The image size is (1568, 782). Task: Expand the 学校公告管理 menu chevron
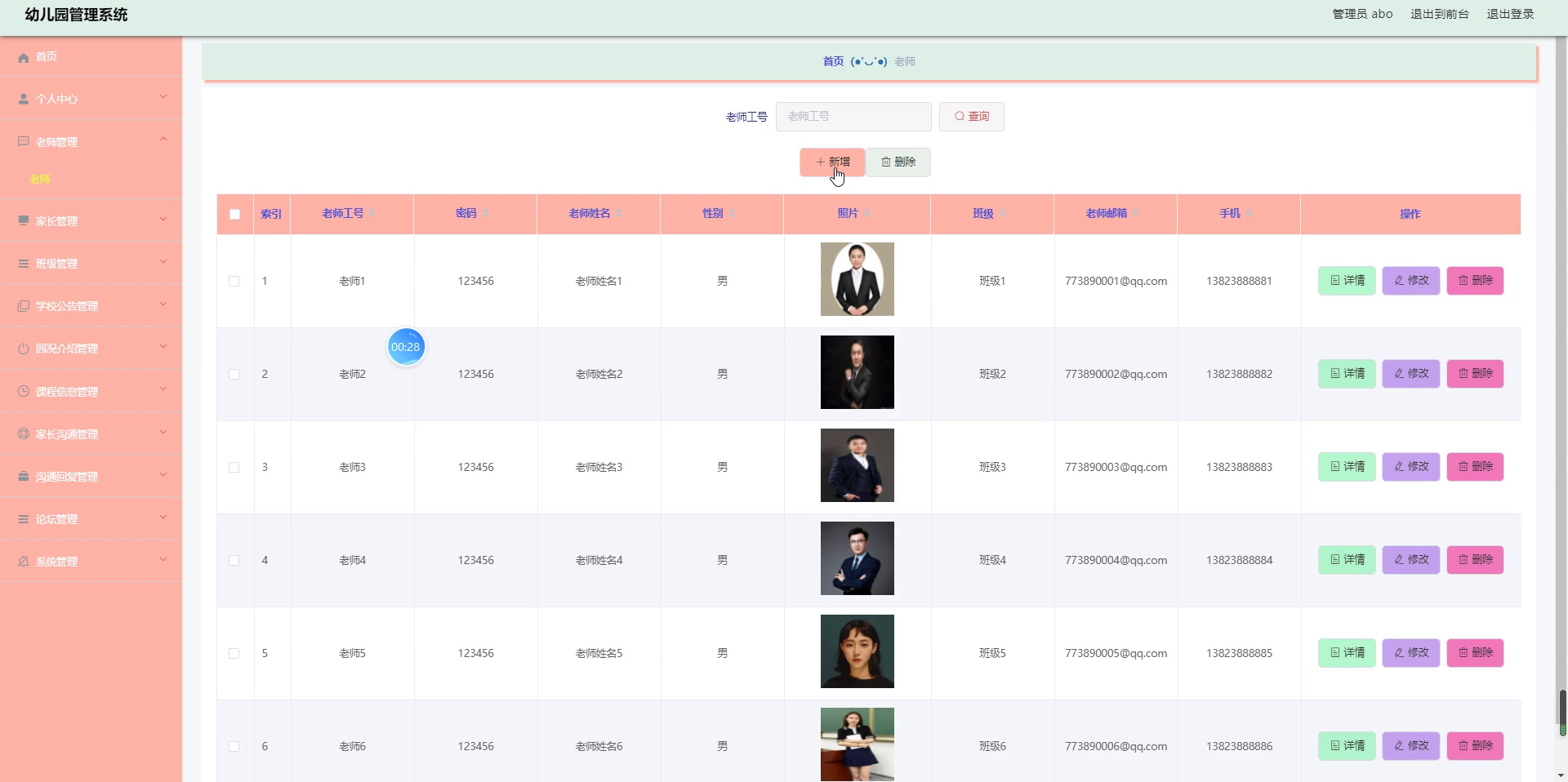[x=163, y=304]
